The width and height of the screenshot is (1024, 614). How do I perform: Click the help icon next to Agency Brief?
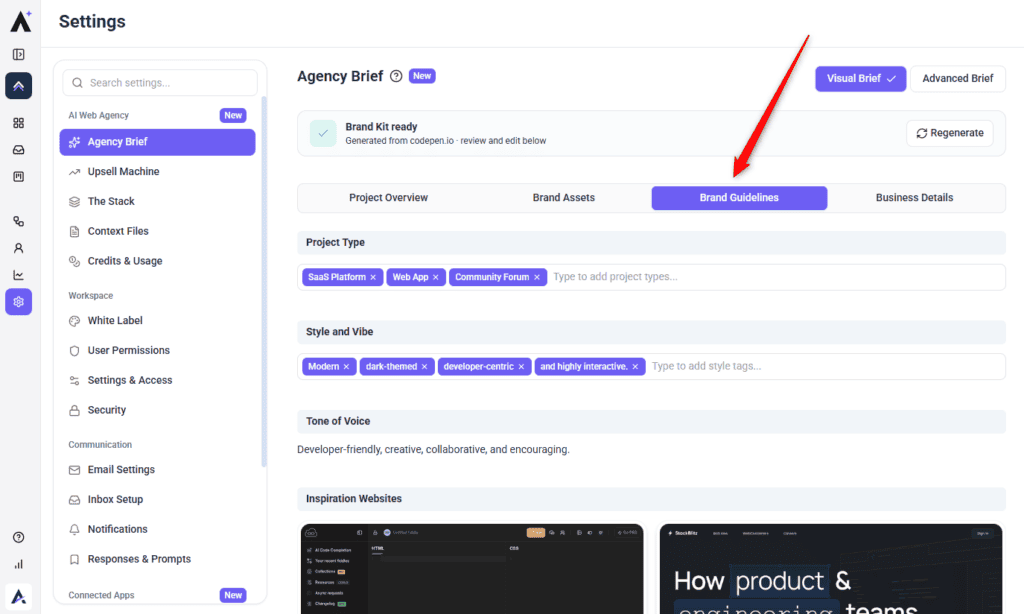point(396,76)
